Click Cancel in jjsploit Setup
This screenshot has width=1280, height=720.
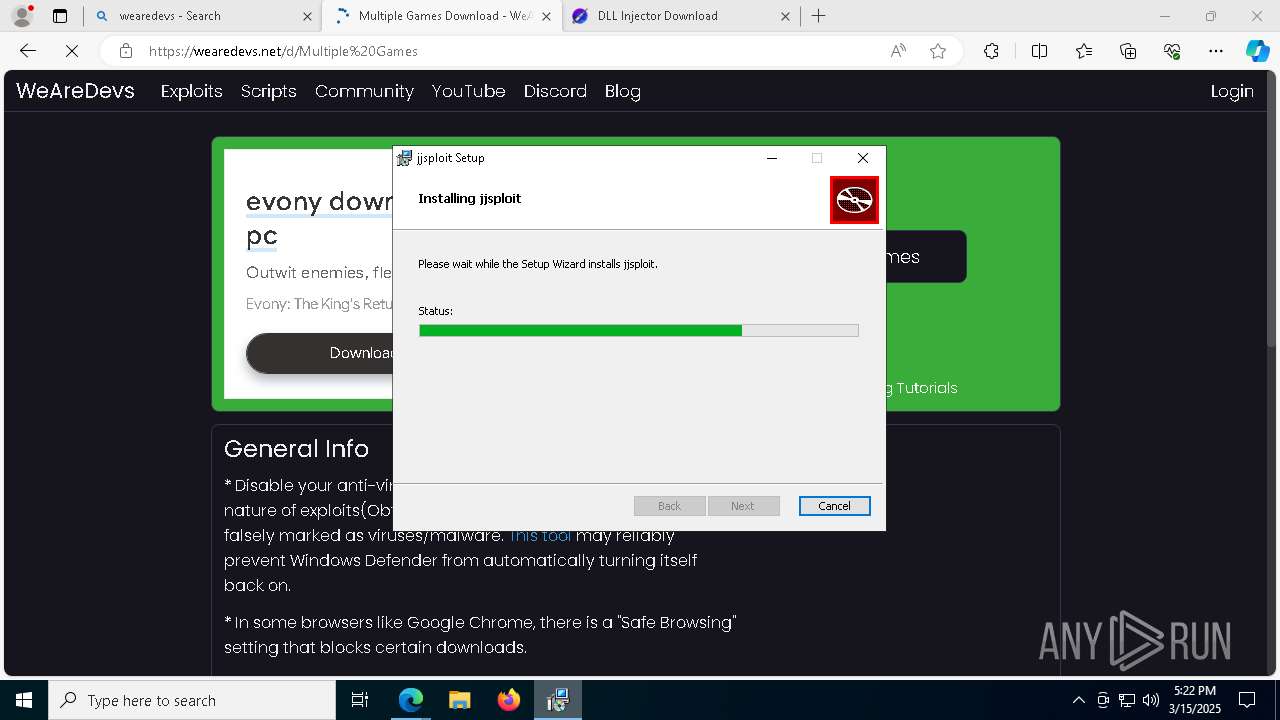834,506
